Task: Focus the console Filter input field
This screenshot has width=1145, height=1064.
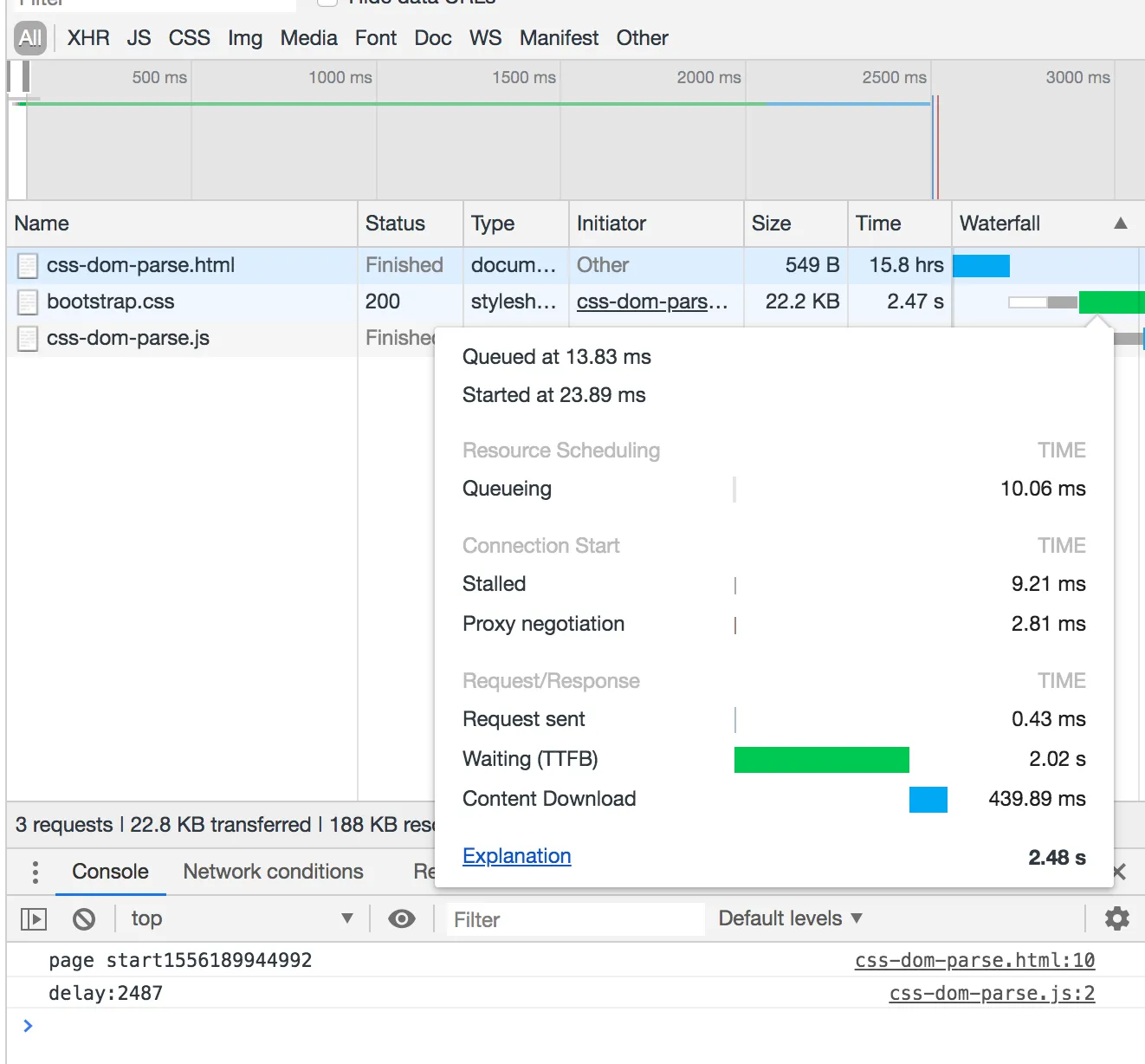Action: [575, 919]
